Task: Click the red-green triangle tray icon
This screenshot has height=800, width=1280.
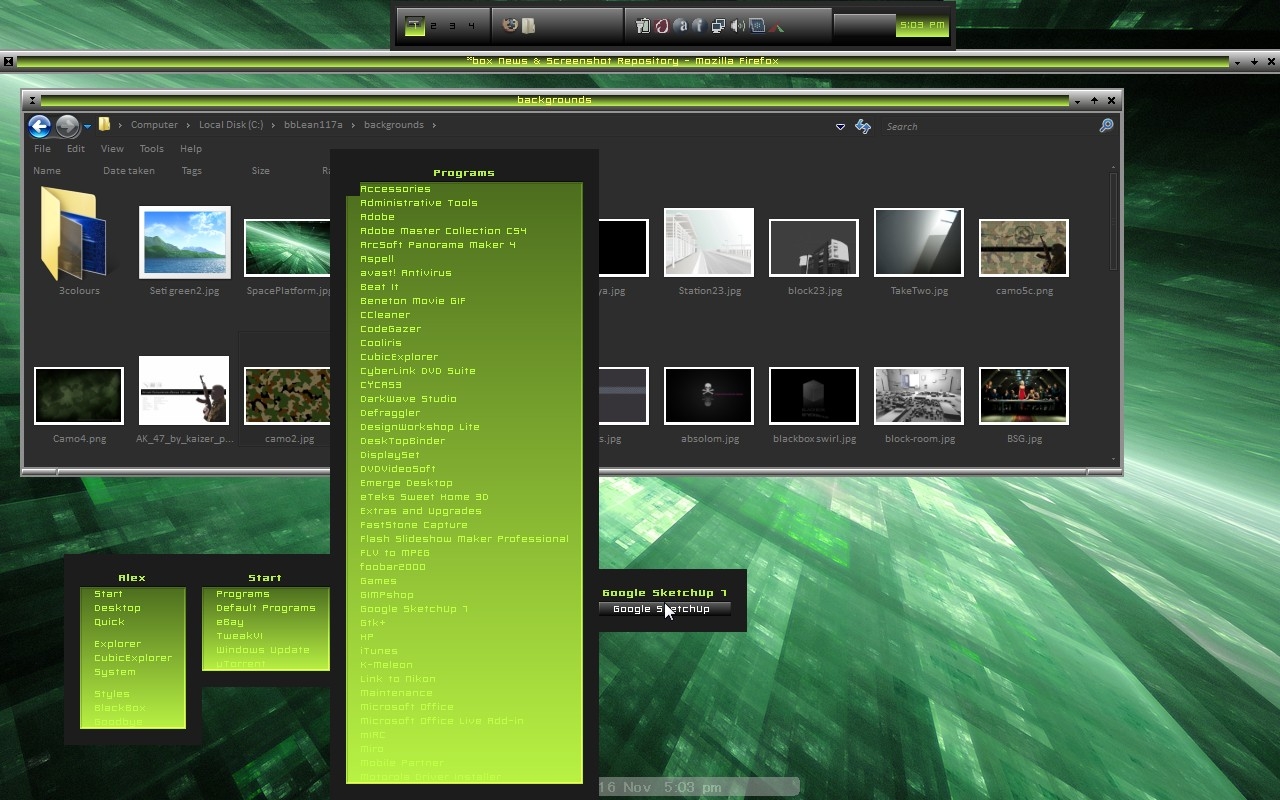Action: pyautogui.click(x=777, y=26)
